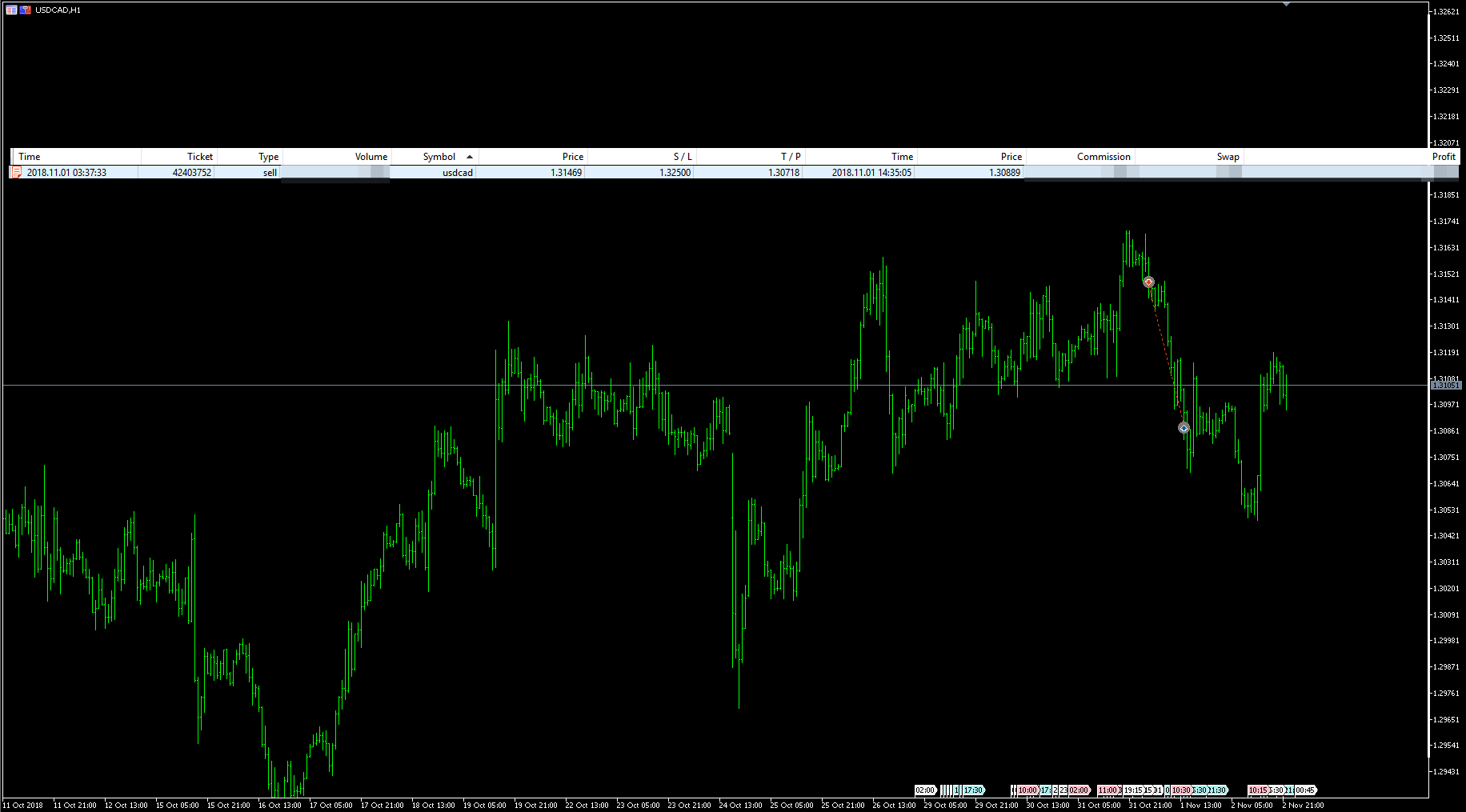This screenshot has width=1466, height=812.
Task: Click the Volume column header
Action: pyautogui.click(x=336, y=157)
